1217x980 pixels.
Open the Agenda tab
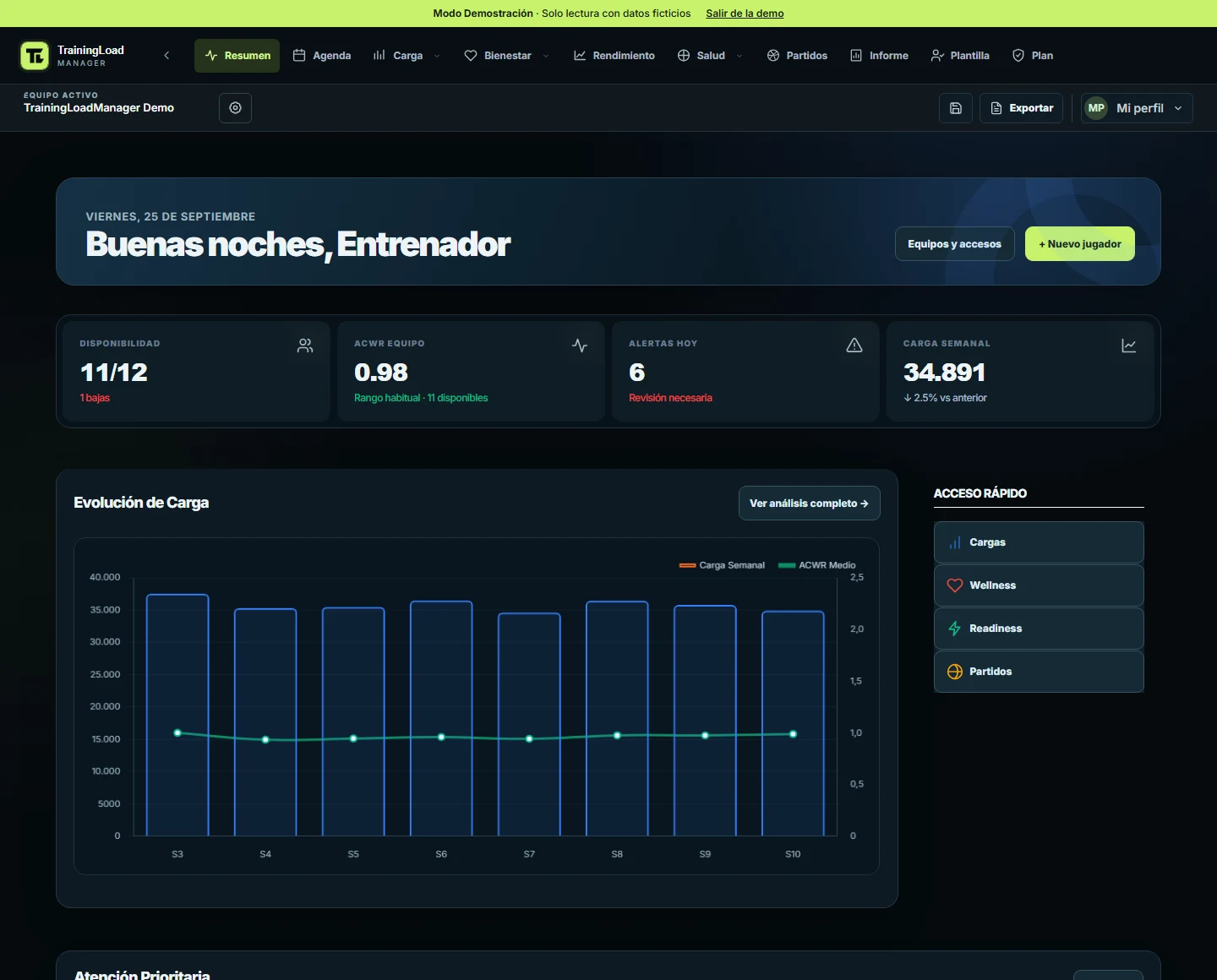pos(322,56)
